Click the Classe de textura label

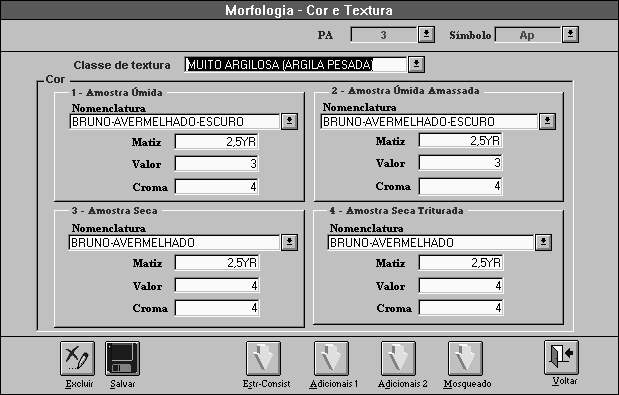(122, 65)
